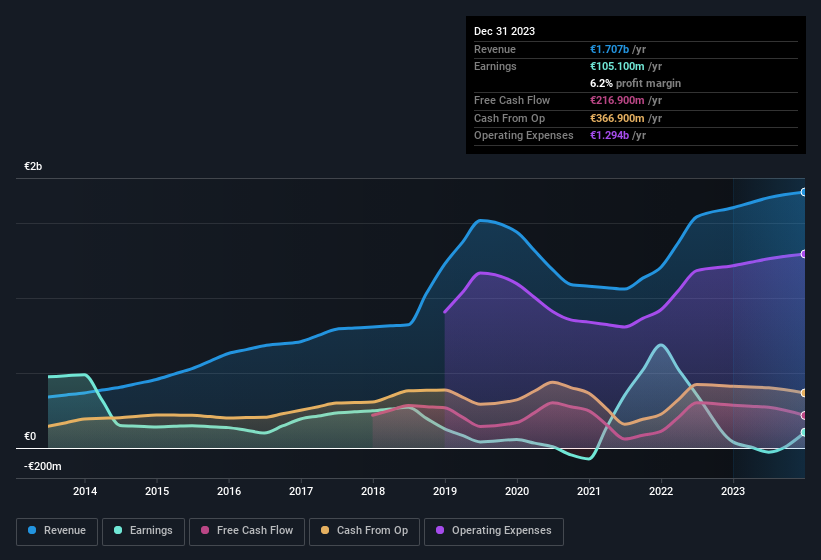This screenshot has height=560, width=821.
Task: Toggle the Revenue series in the legend
Action: tap(57, 530)
